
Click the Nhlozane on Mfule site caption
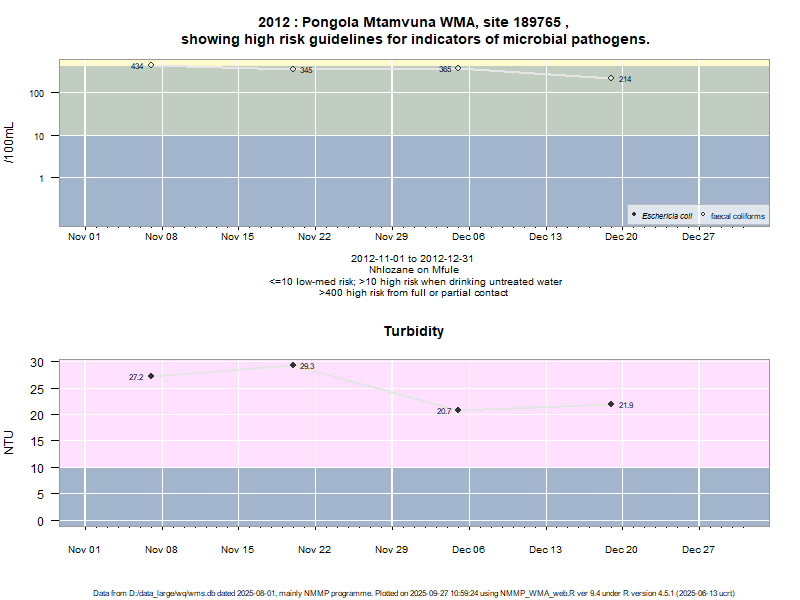[414, 270]
